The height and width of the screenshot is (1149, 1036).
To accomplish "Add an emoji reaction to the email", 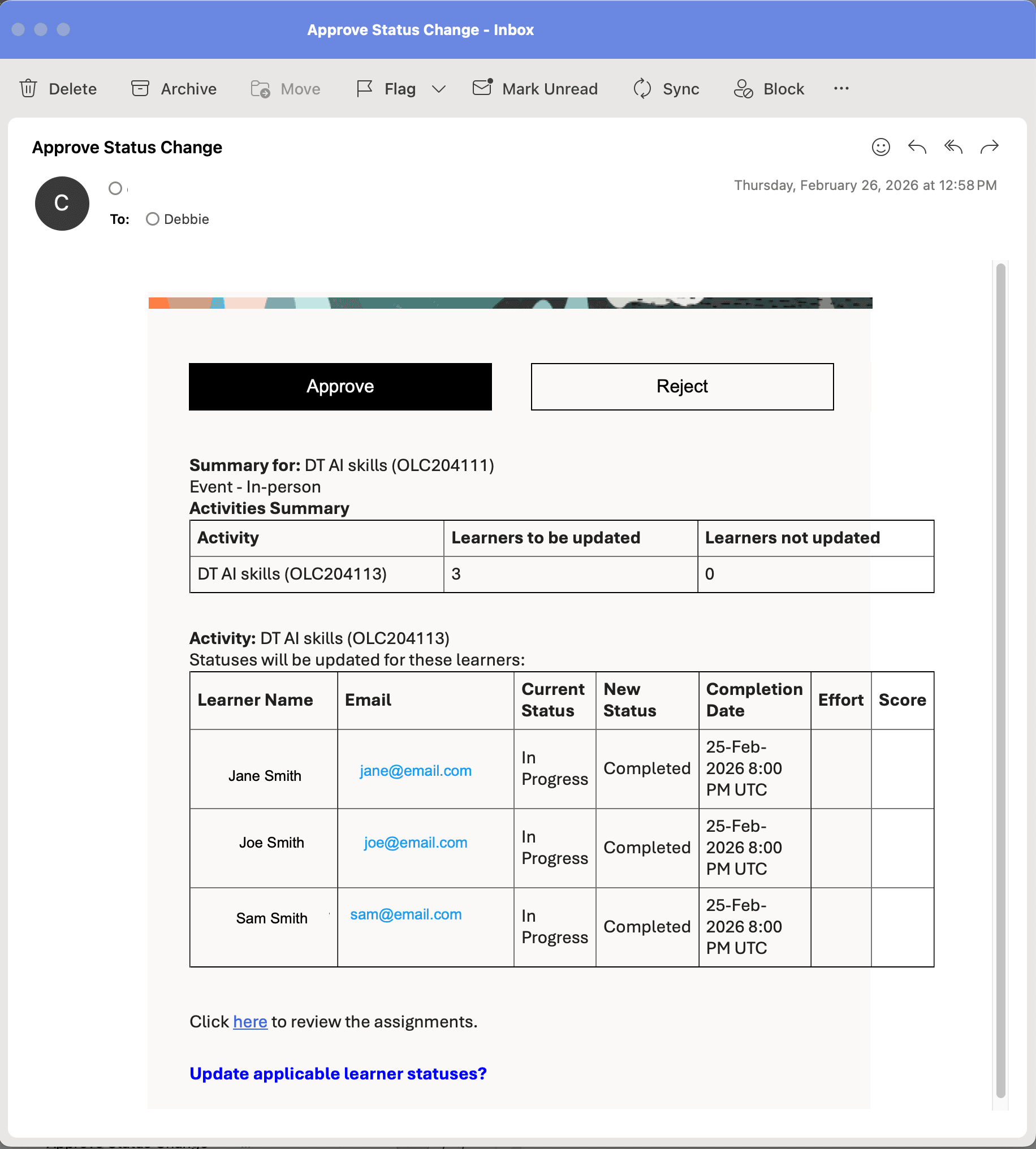I will (x=880, y=146).
